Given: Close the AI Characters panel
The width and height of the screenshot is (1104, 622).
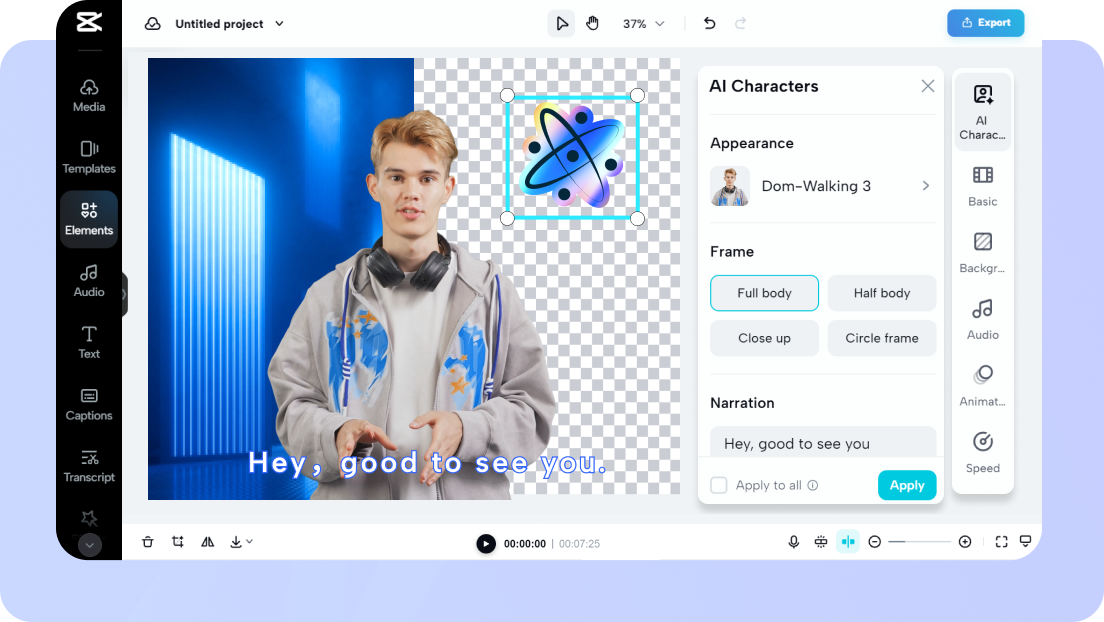Looking at the screenshot, I should [927, 86].
